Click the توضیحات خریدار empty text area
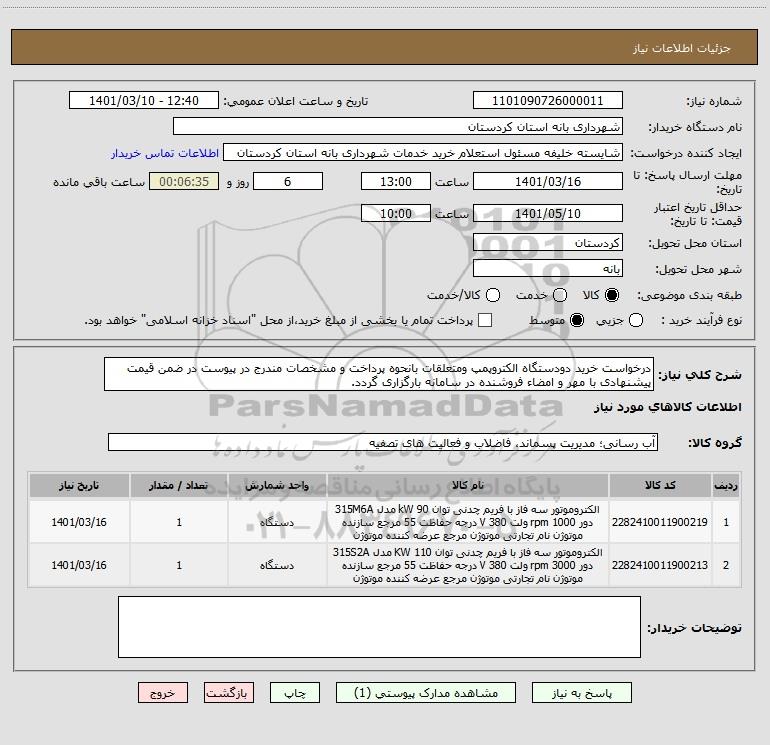770x745 pixels. click(x=379, y=627)
